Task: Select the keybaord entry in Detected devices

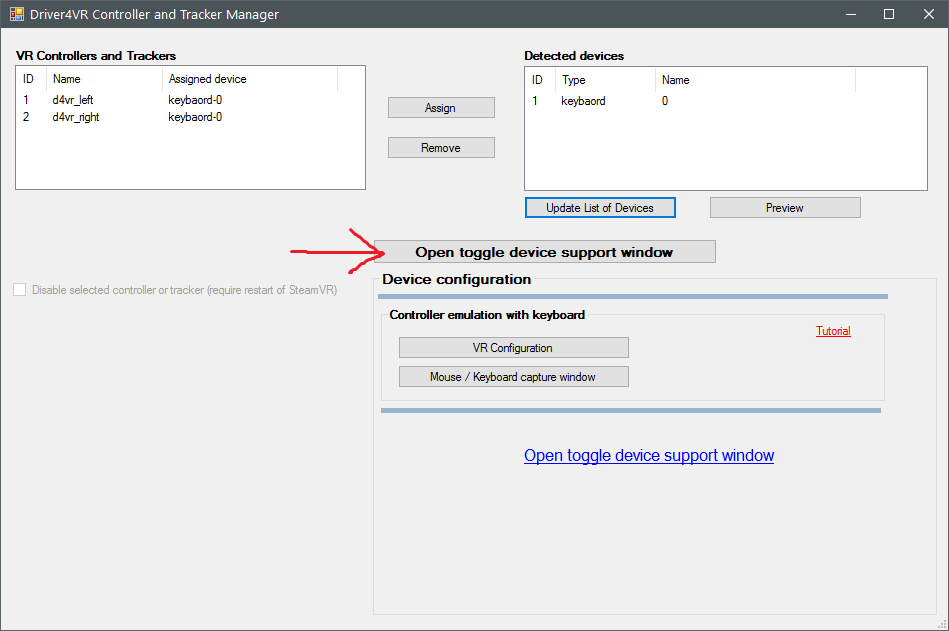Action: click(583, 101)
